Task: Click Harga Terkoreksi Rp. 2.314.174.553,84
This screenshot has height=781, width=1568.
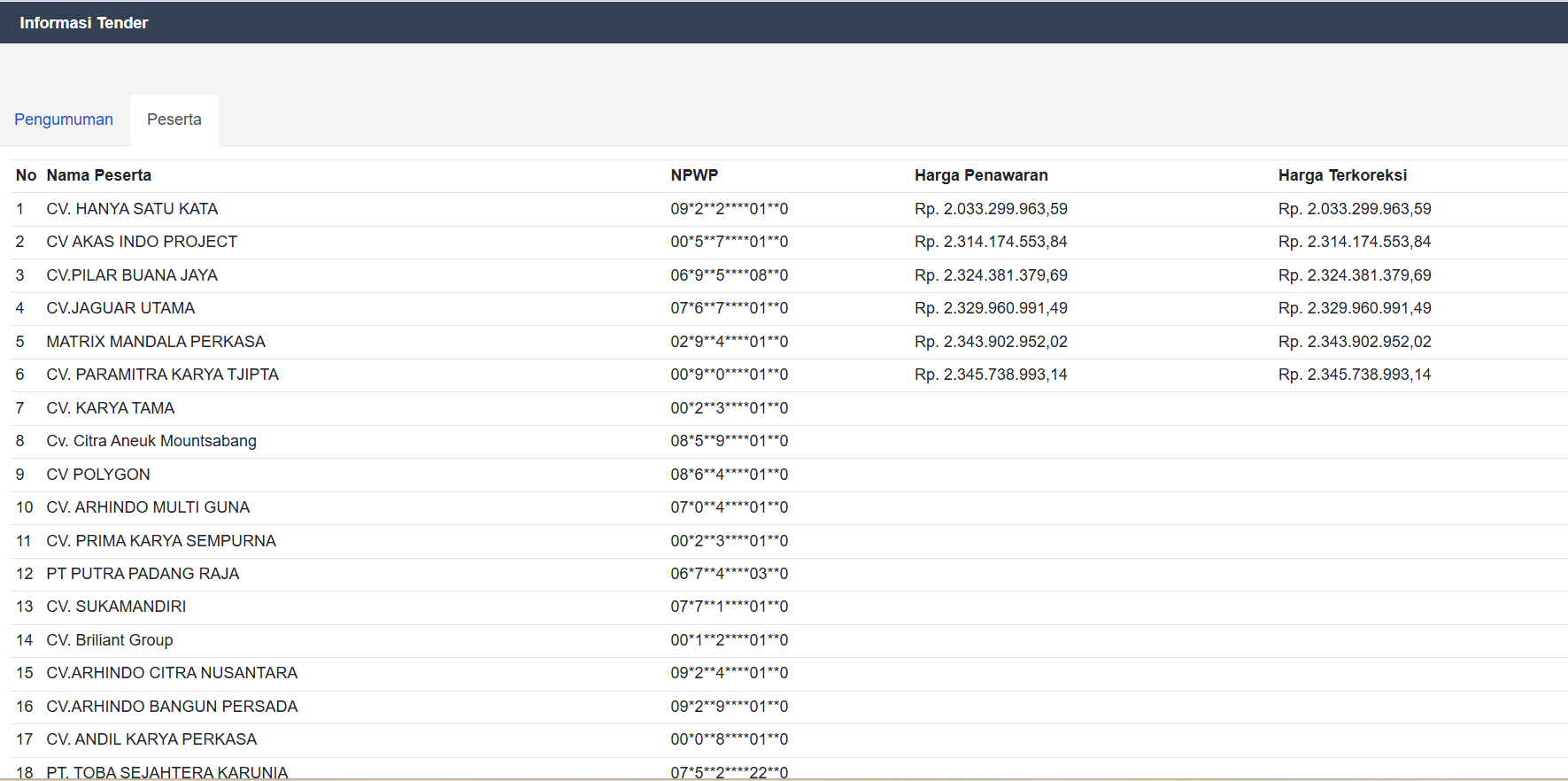Action: click(x=1355, y=242)
